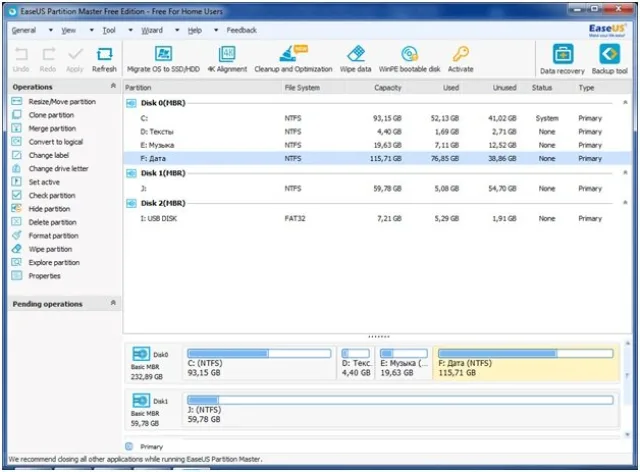Choose Check partition operation

coord(51,196)
